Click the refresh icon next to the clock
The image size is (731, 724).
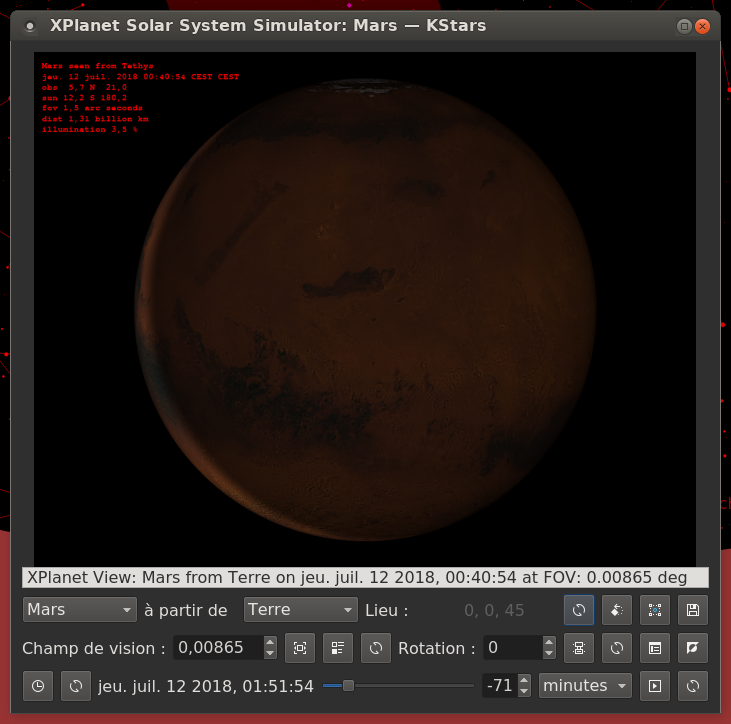76,686
